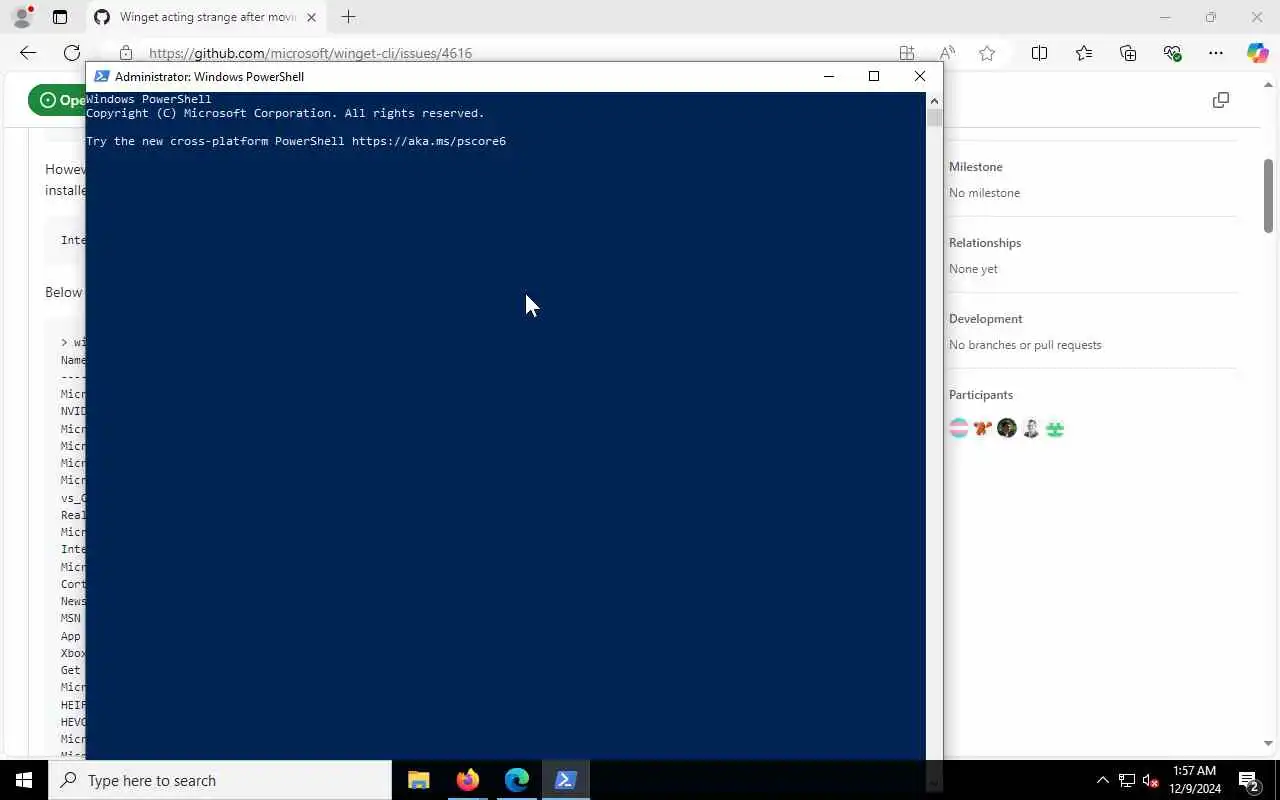This screenshot has width=1280, height=800.
Task: Show hidden system tray icons
Action: coord(1102,780)
